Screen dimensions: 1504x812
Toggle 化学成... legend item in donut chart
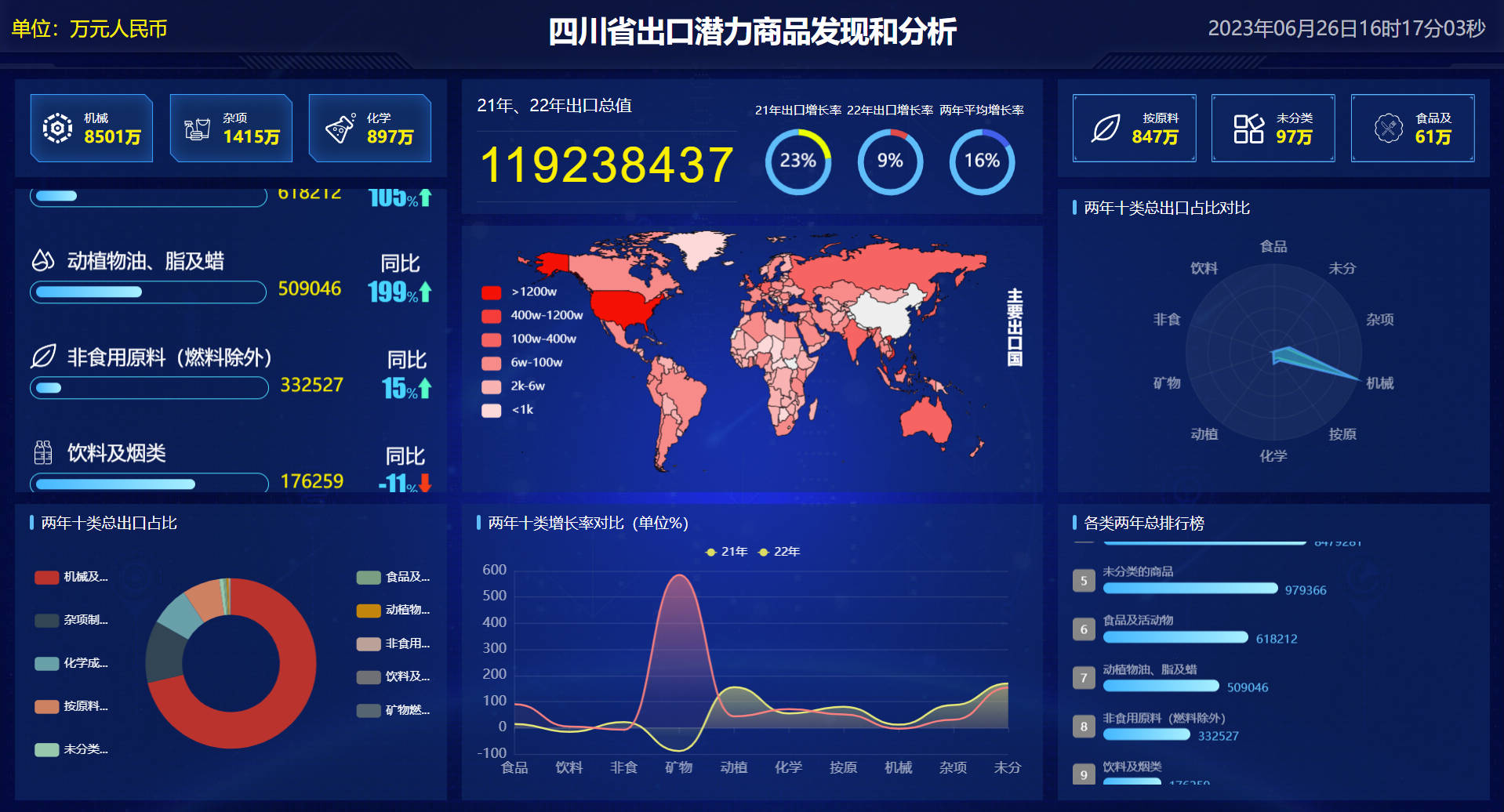[71, 663]
